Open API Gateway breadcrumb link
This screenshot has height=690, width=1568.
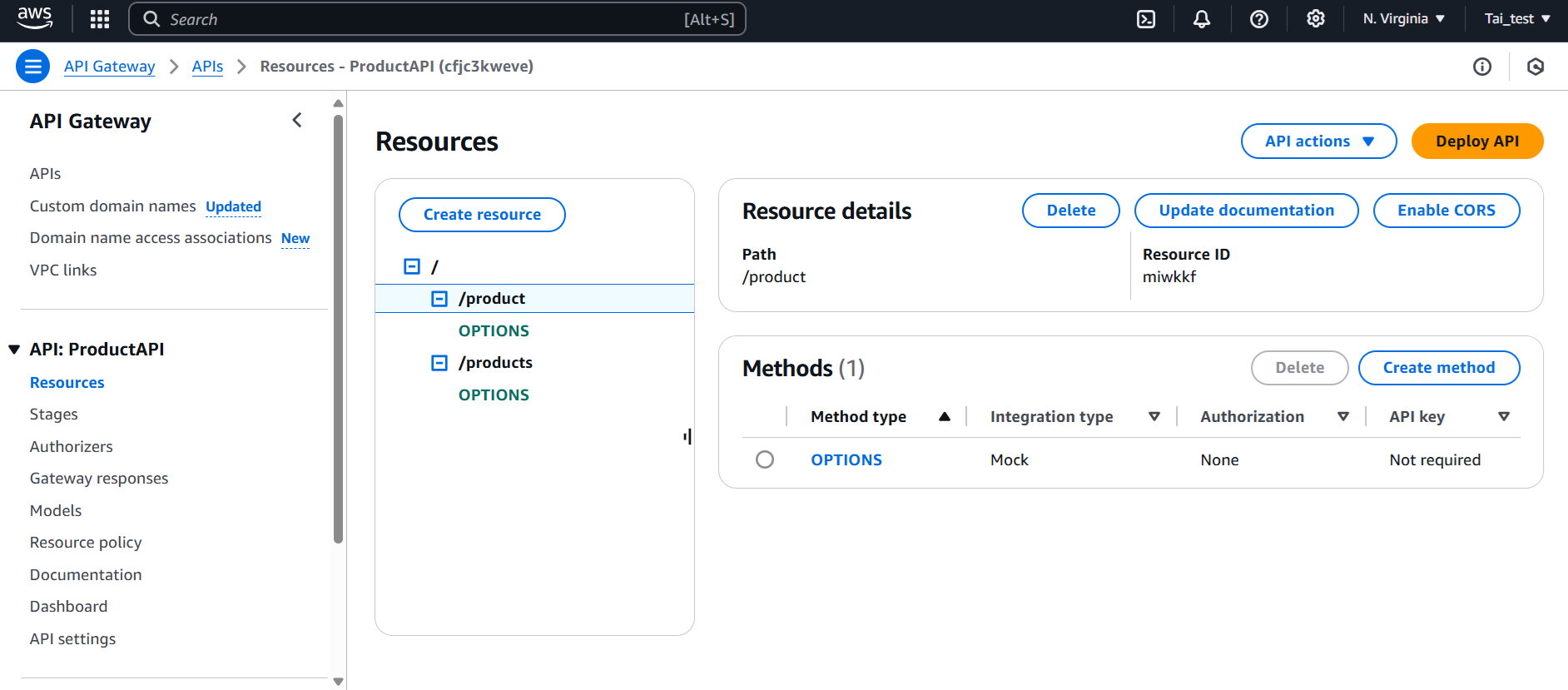110,67
